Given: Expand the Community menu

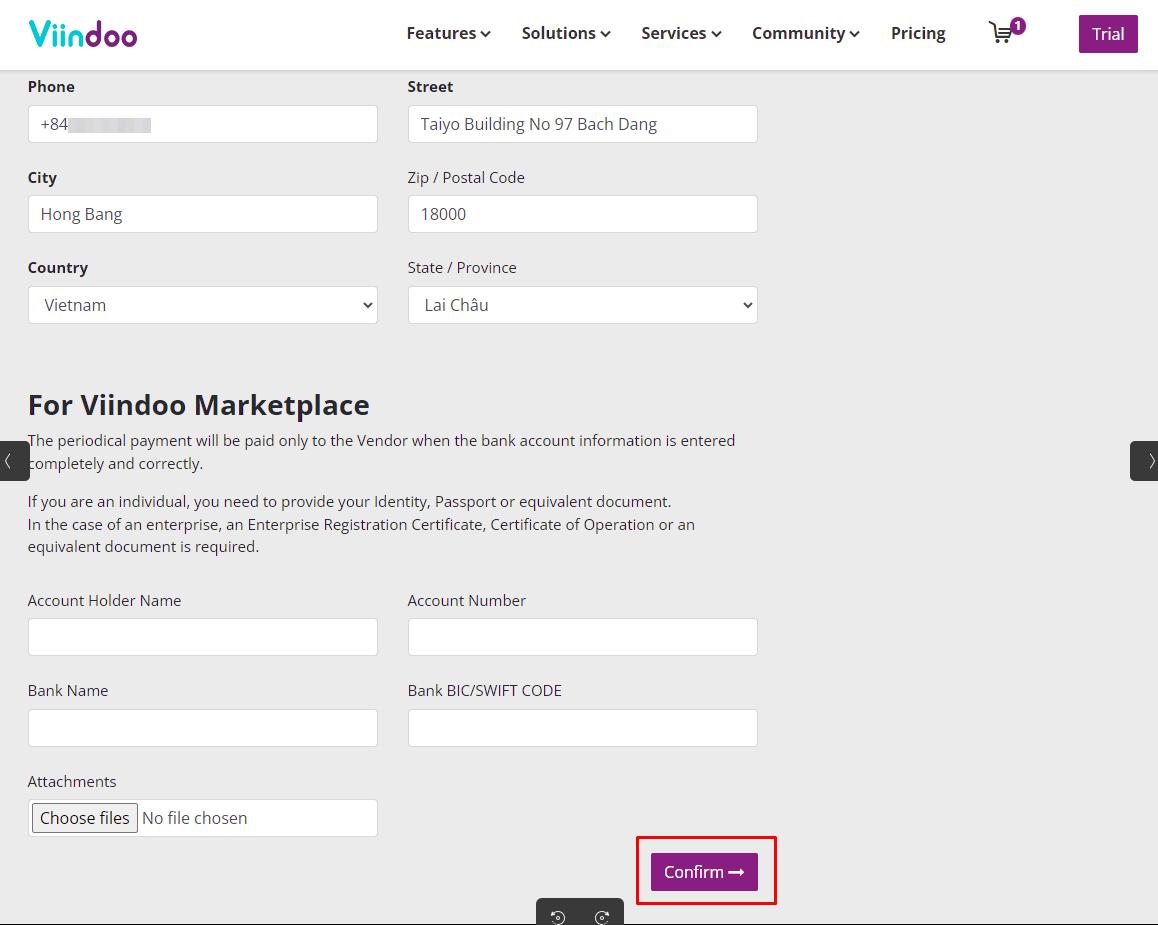Looking at the screenshot, I should tap(806, 33).
